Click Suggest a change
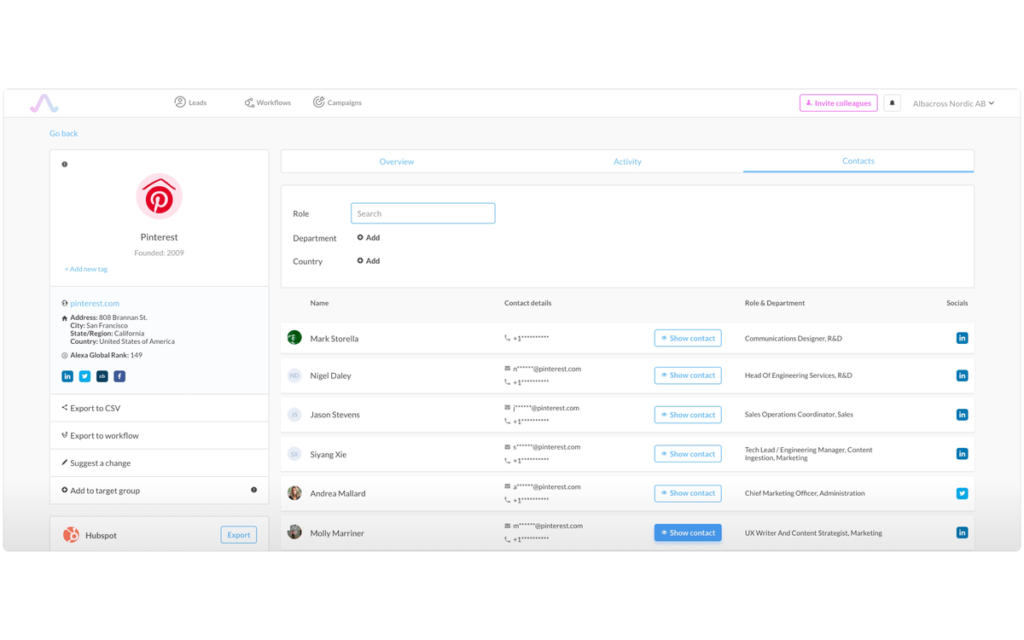Viewport: 1024px width, 640px height. (159, 463)
